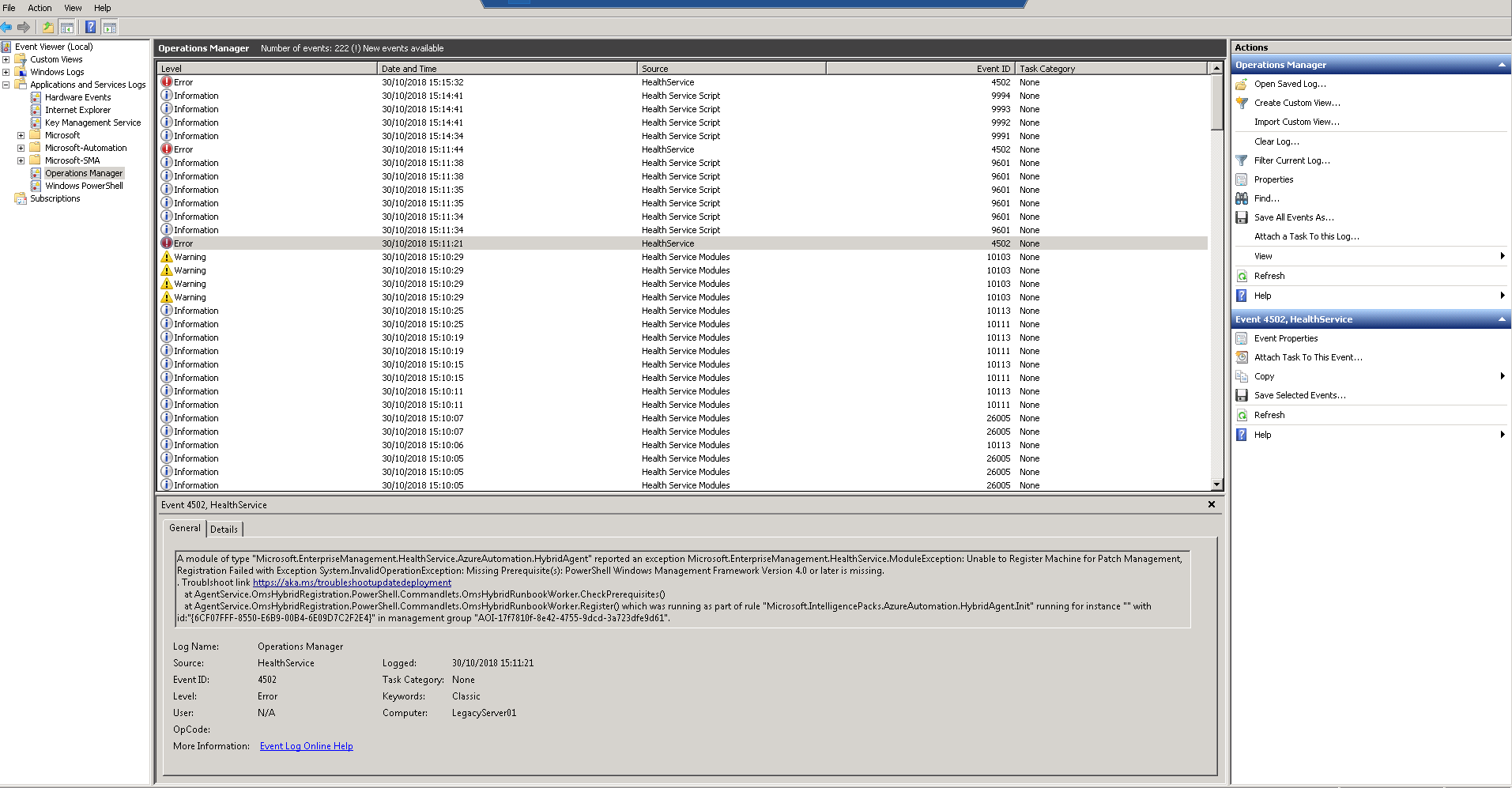Click the Copy icon in Actions pane

(x=1242, y=376)
